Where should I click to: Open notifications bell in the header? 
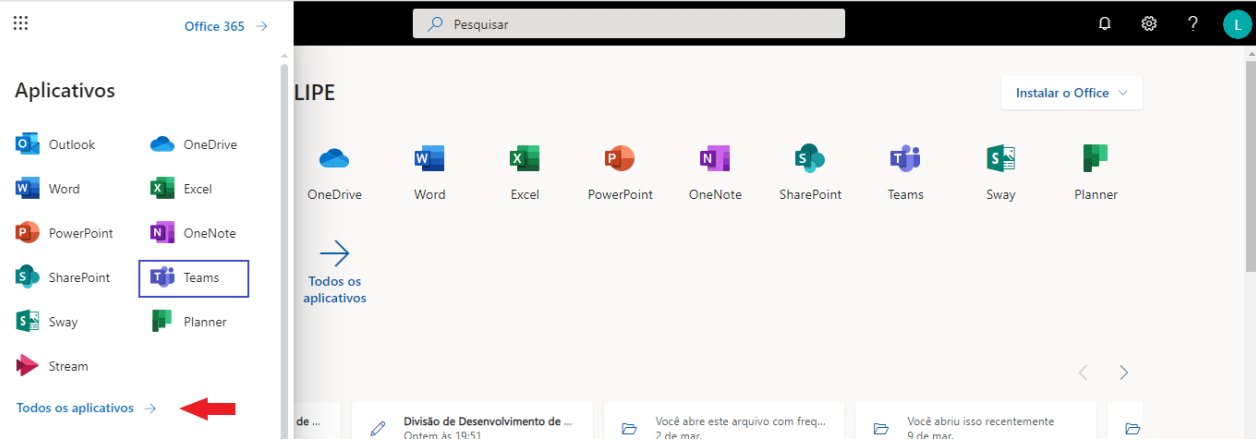[x=1105, y=24]
